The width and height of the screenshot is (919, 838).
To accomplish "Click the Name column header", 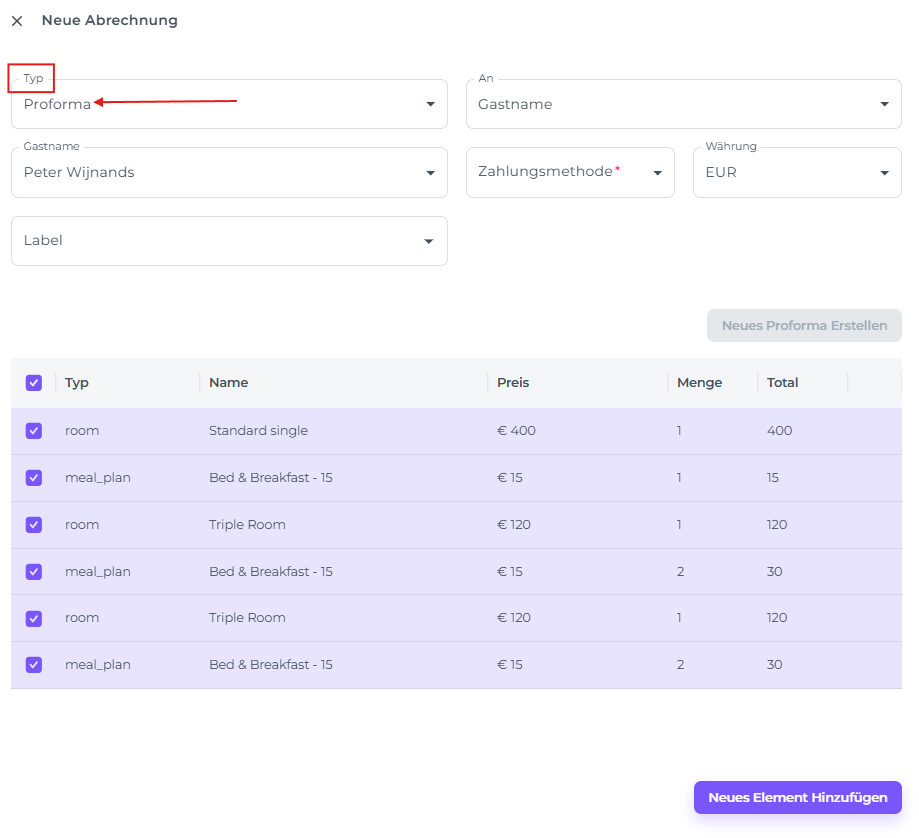I will click(228, 383).
